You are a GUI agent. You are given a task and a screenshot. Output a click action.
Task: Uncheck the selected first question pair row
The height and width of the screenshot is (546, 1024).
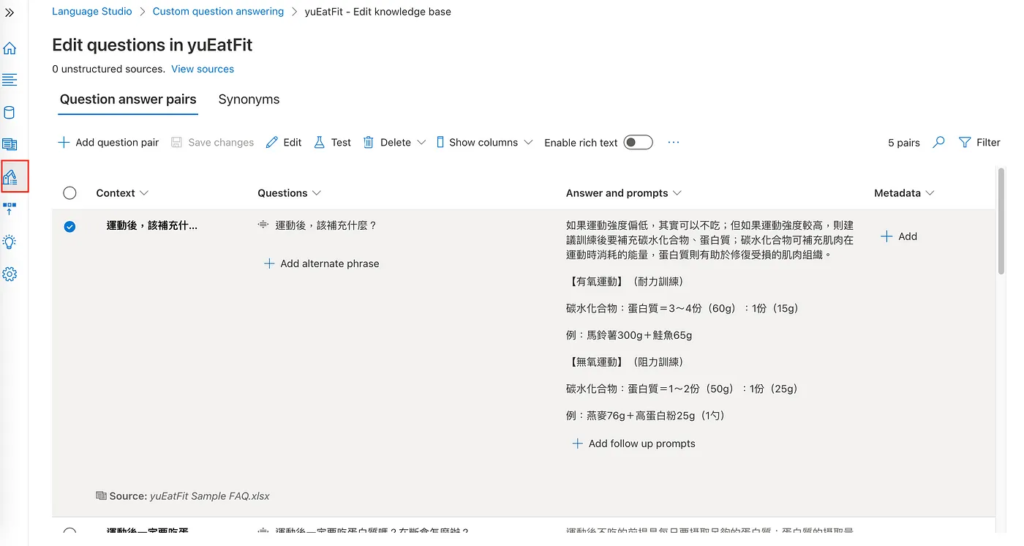[70, 226]
